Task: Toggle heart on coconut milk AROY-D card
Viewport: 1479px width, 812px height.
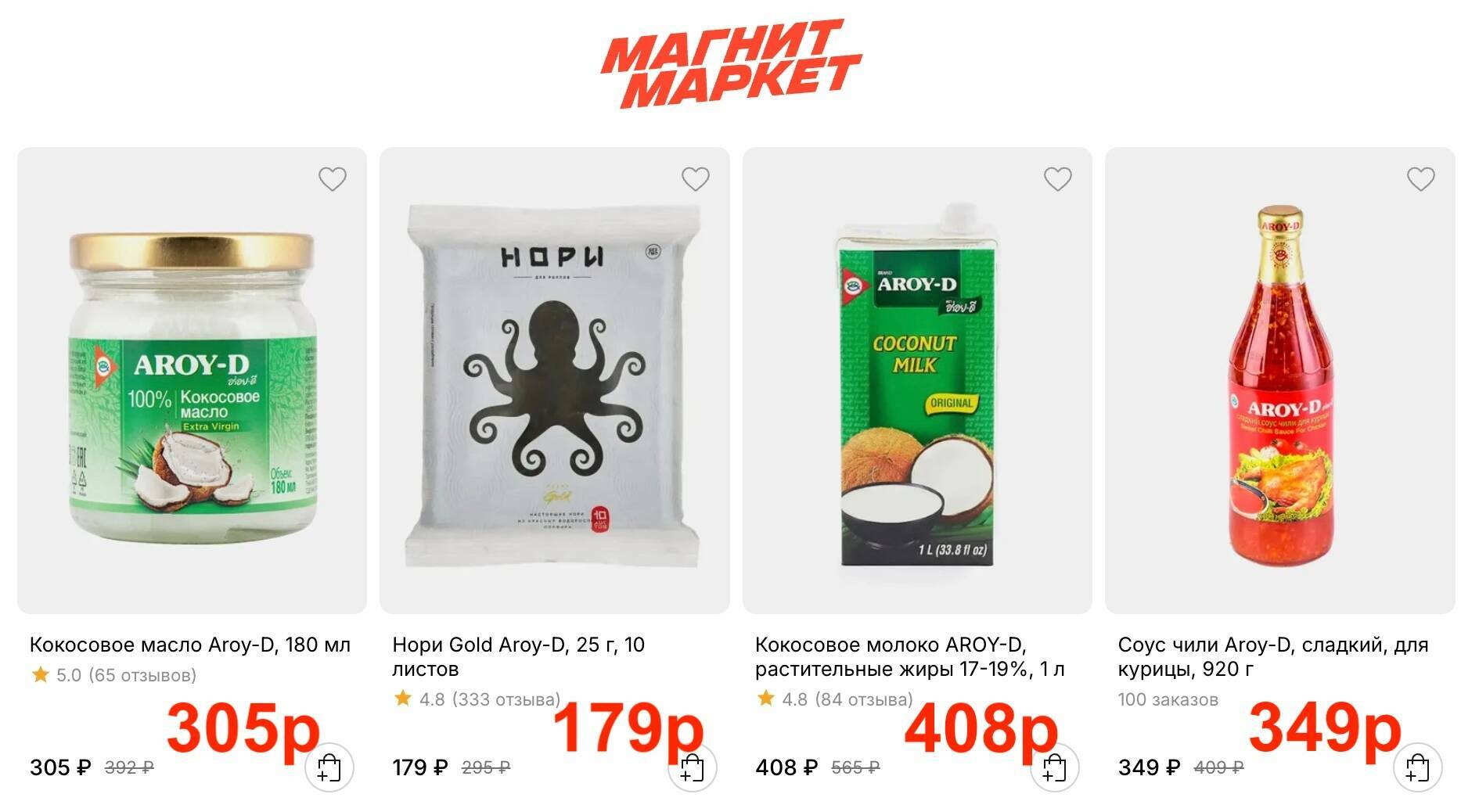Action: (x=1058, y=179)
